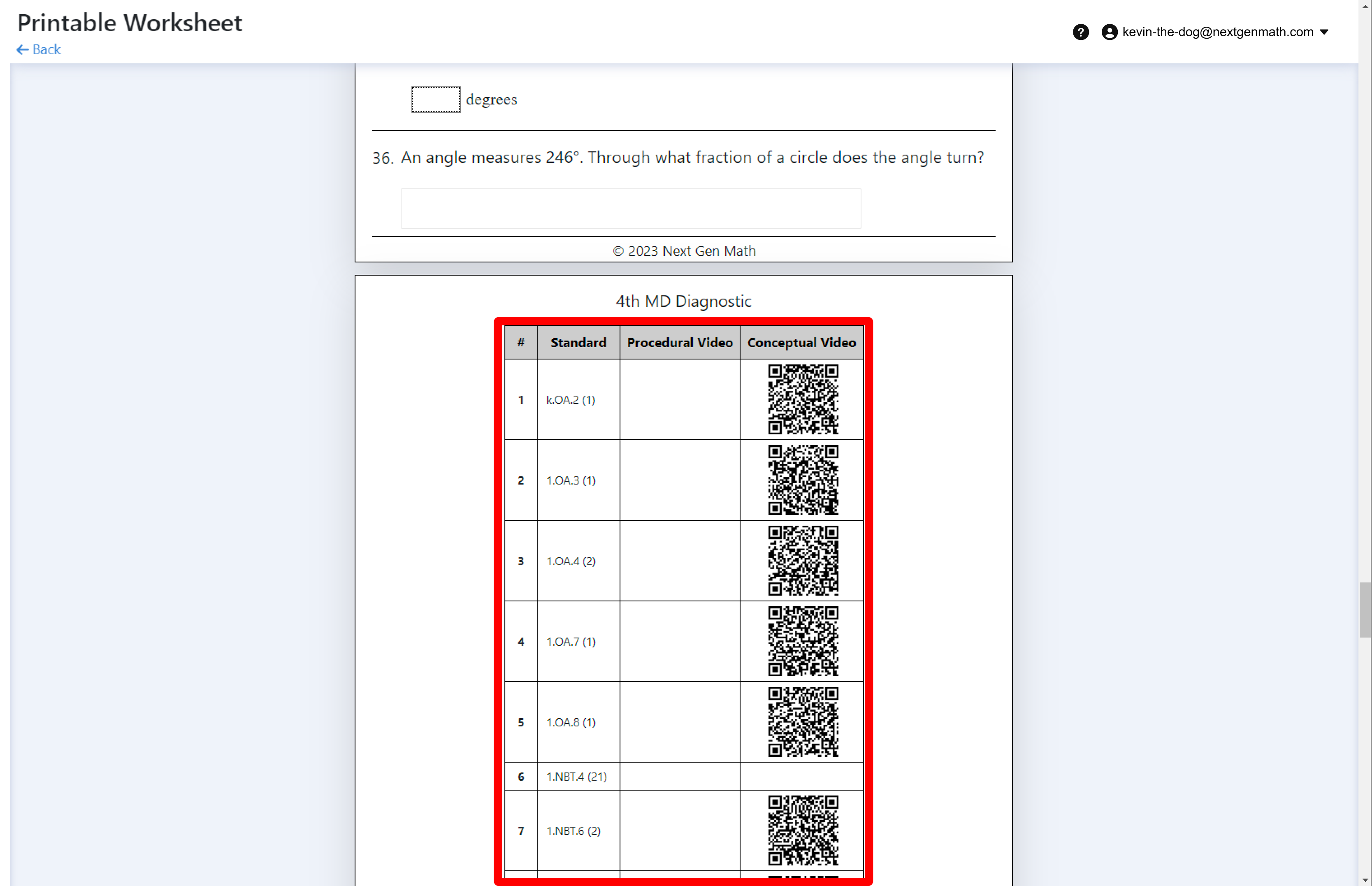Select the 1.OA.7 (1) standard cell
Image resolution: width=1372 pixels, height=886 pixels.
click(x=578, y=641)
